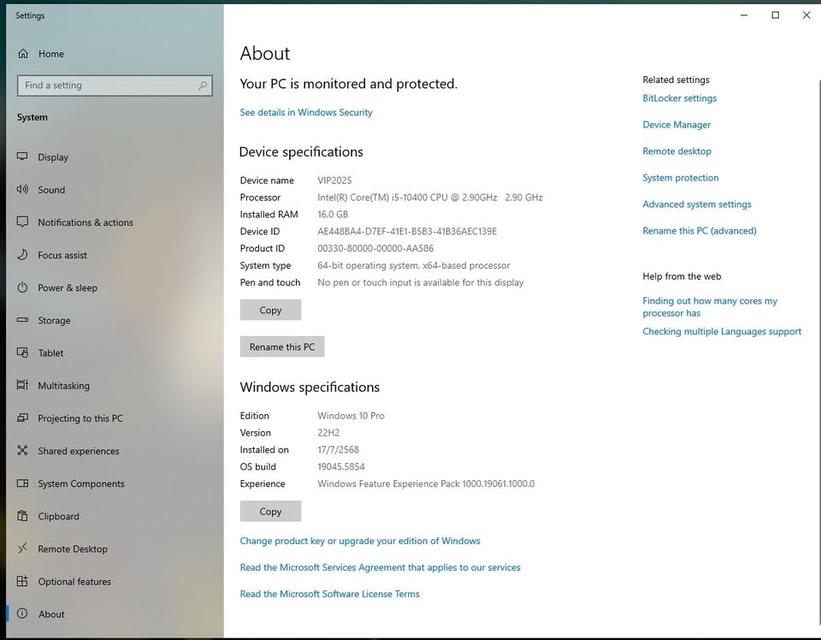The width and height of the screenshot is (821, 640).
Task: Select Device ID value AE448BA4
Action: pyautogui.click(x=407, y=231)
